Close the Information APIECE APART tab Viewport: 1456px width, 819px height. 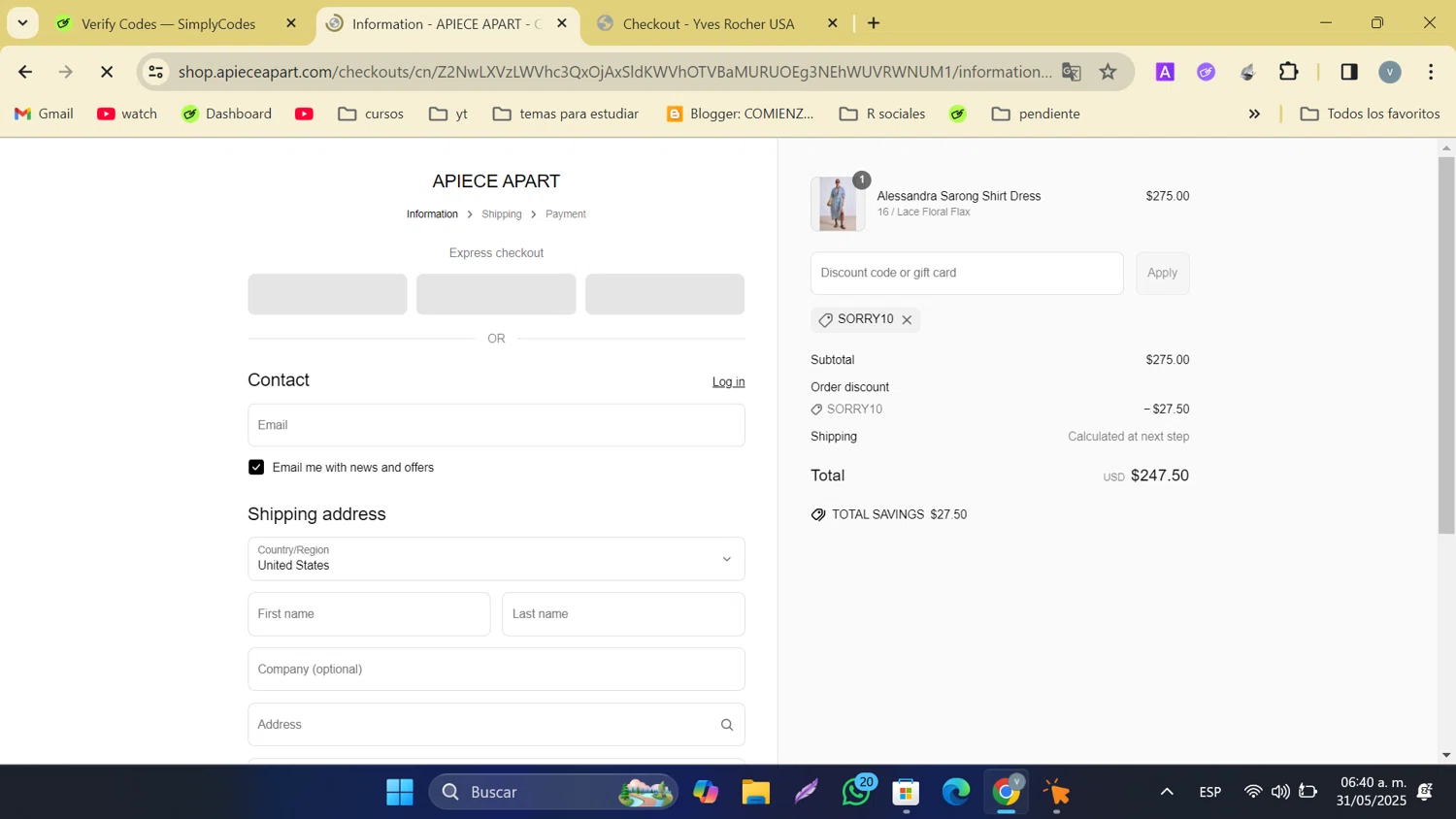(562, 23)
